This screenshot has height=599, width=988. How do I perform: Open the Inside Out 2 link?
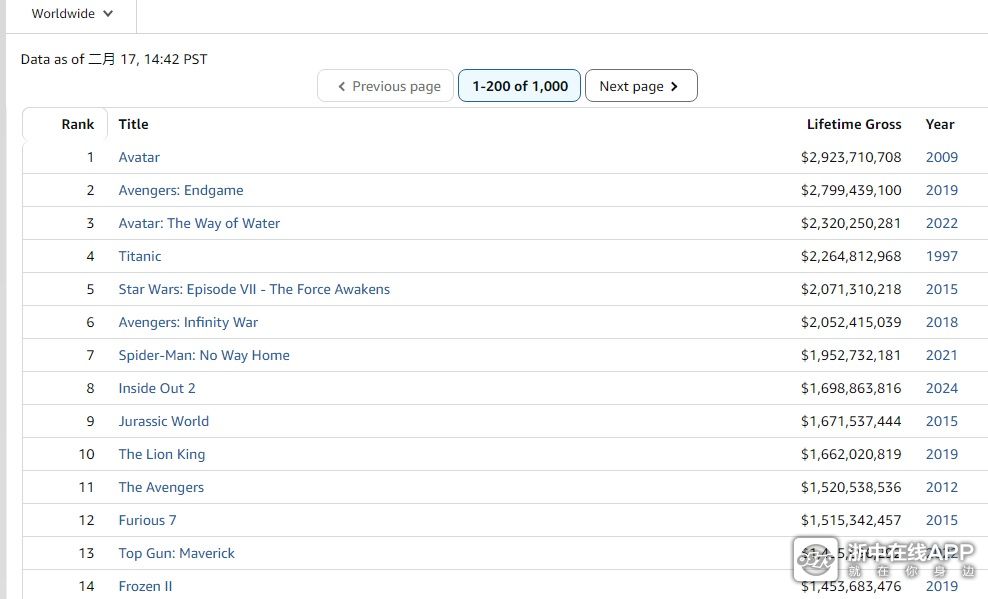point(157,388)
